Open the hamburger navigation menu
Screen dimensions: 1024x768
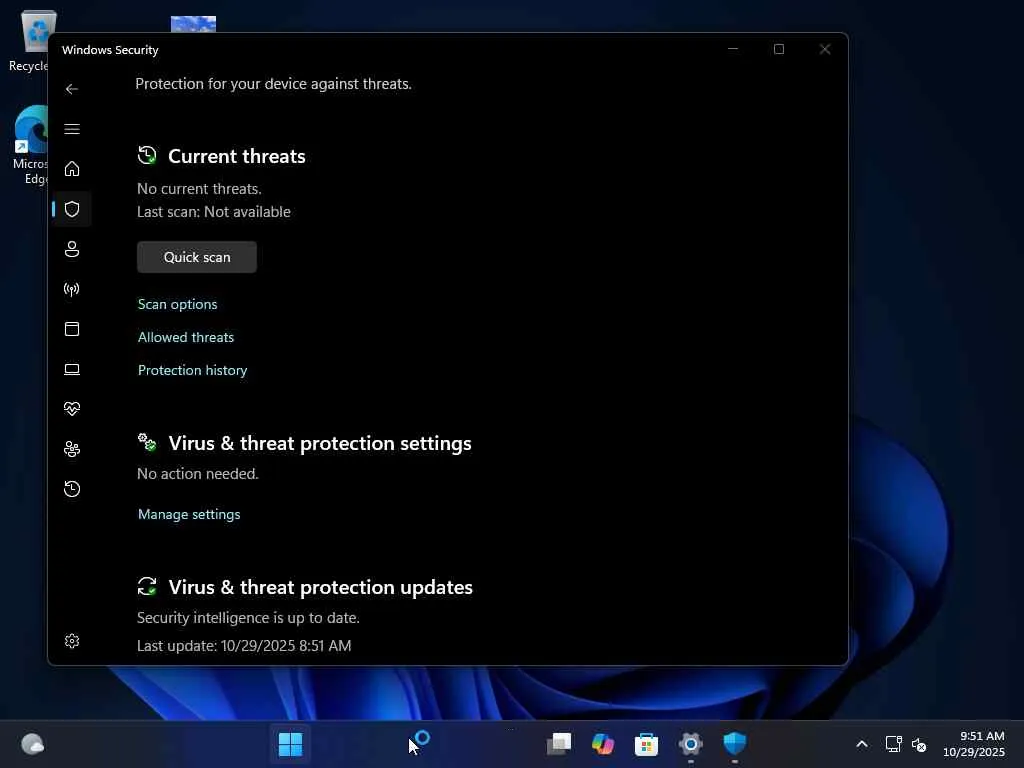72,129
